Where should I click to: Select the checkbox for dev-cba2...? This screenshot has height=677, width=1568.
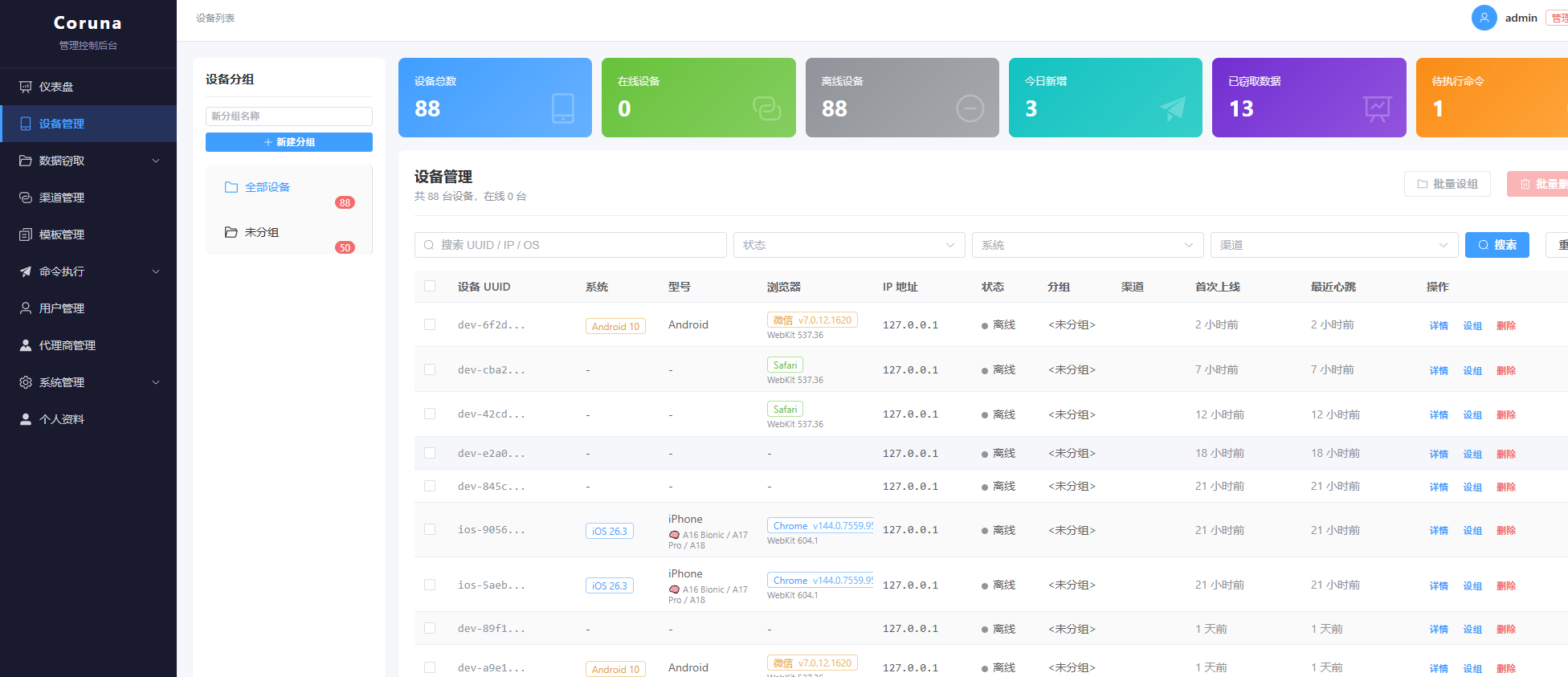click(x=430, y=369)
